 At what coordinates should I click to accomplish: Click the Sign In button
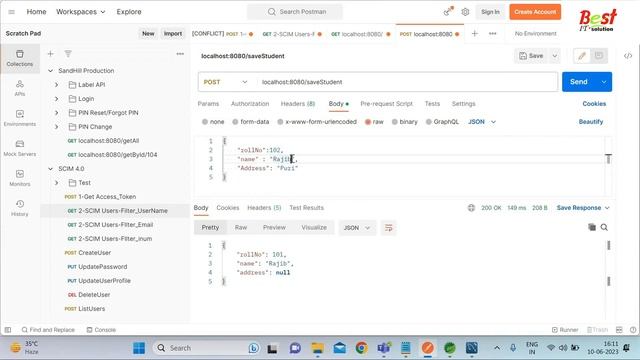tap(490, 12)
